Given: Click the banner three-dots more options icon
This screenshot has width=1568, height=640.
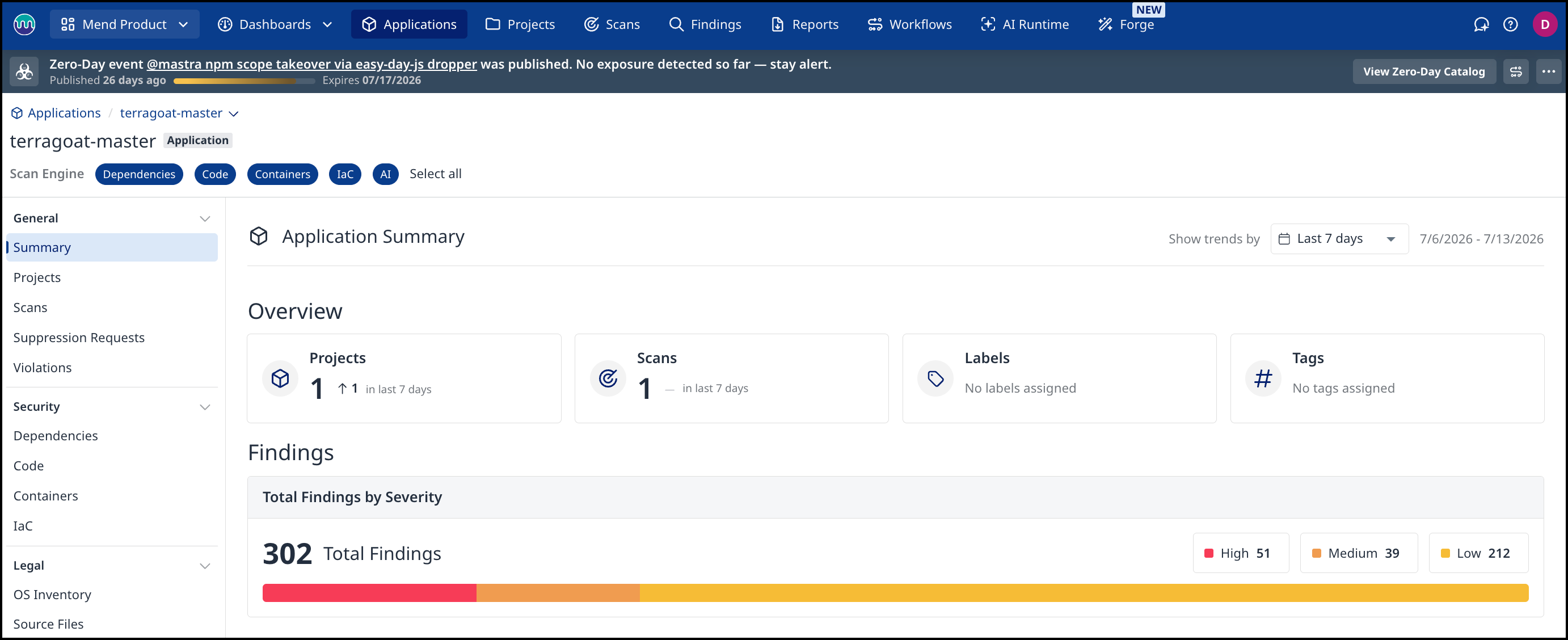Looking at the screenshot, I should pos(1549,72).
